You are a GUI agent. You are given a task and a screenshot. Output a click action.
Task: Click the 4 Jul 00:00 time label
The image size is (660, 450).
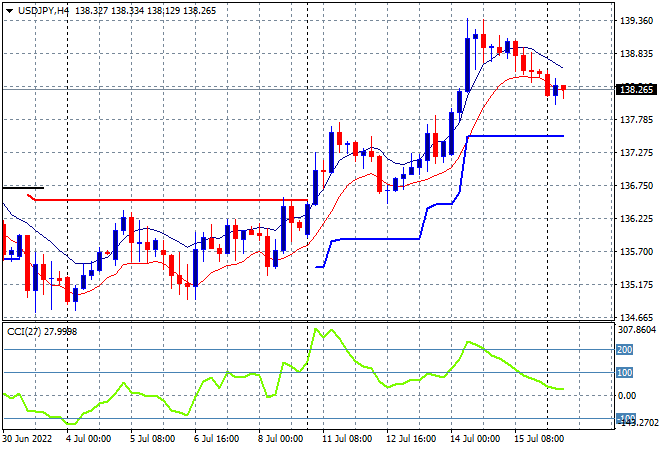pyautogui.click(x=88, y=439)
